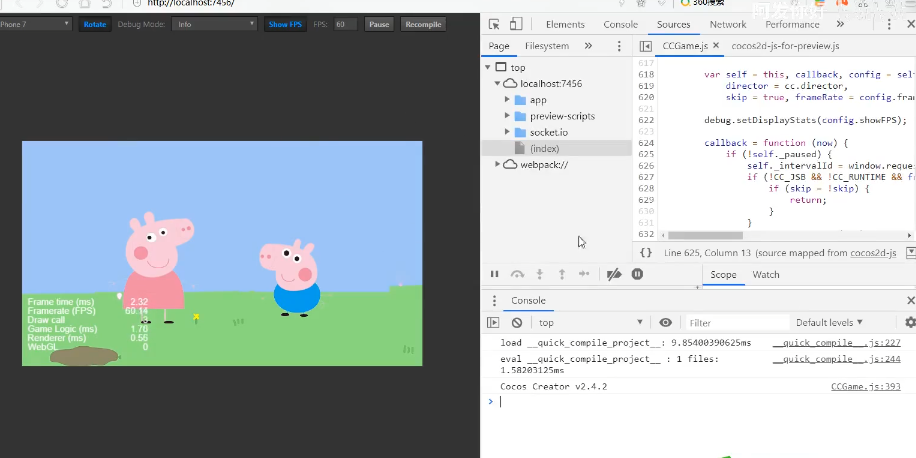Pause script execution button
The image size is (916, 458).
point(495,274)
